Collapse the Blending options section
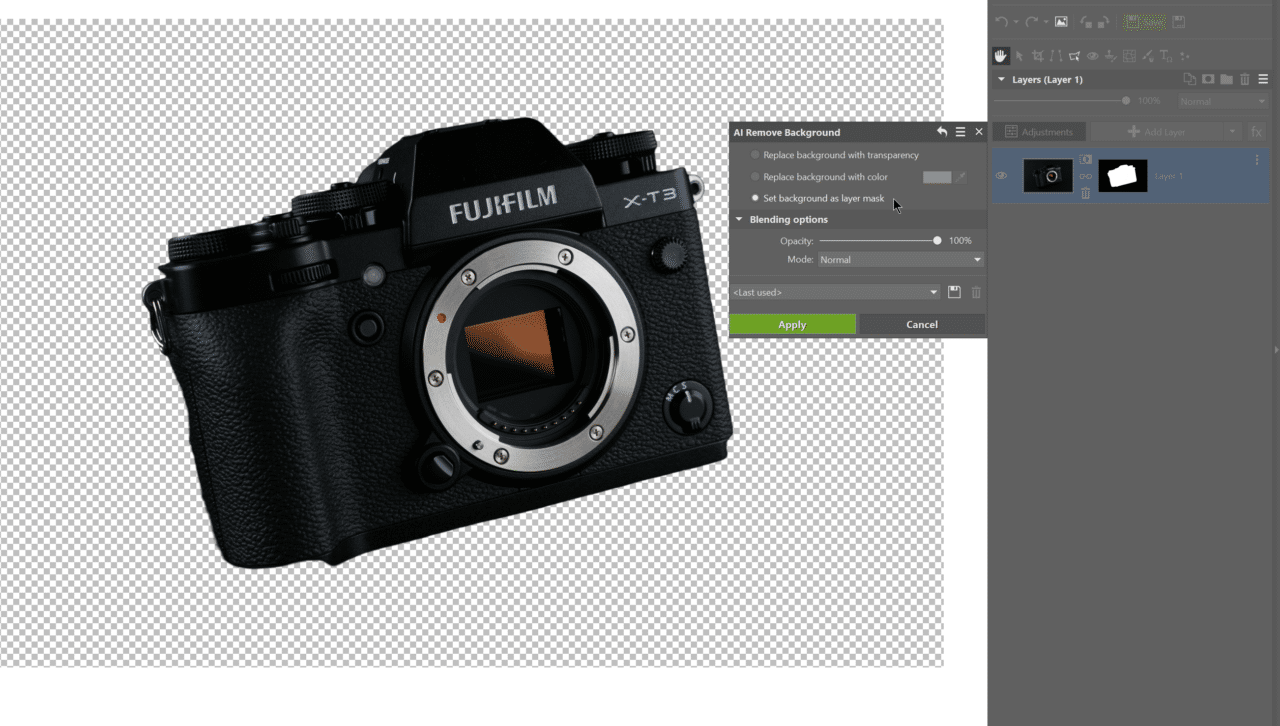The image size is (1280, 726). click(740, 219)
